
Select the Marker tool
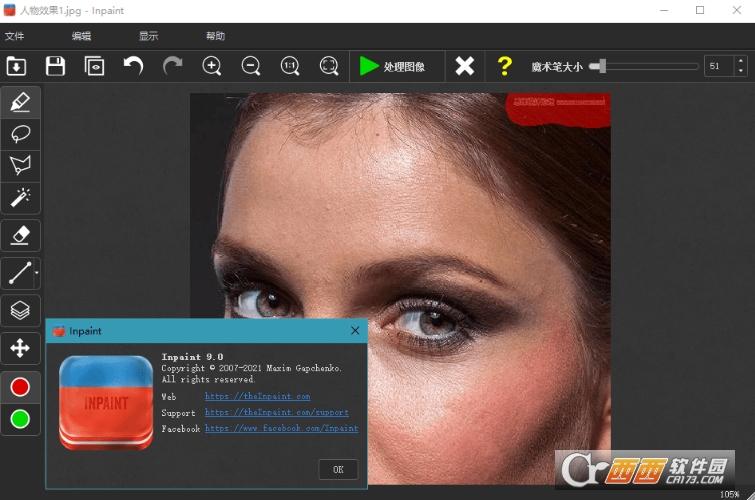[x=20, y=102]
